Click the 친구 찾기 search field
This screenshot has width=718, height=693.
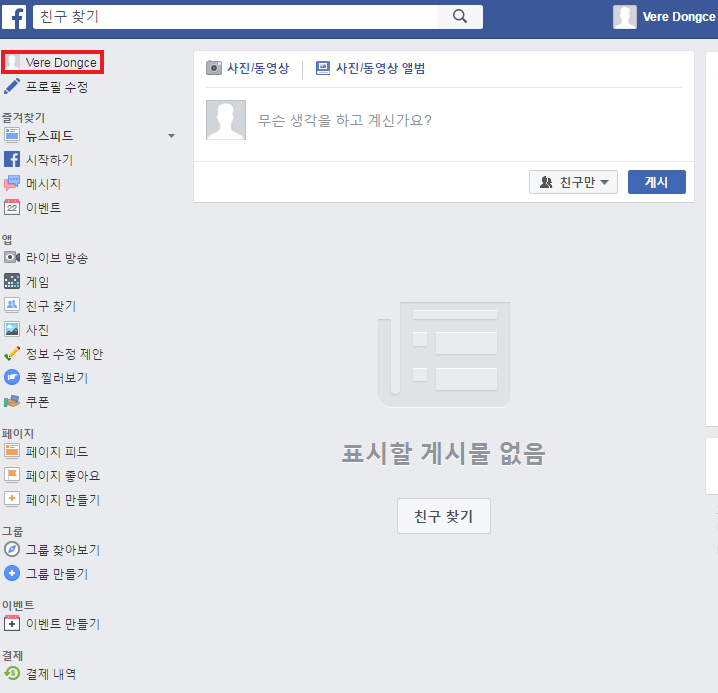coord(235,17)
